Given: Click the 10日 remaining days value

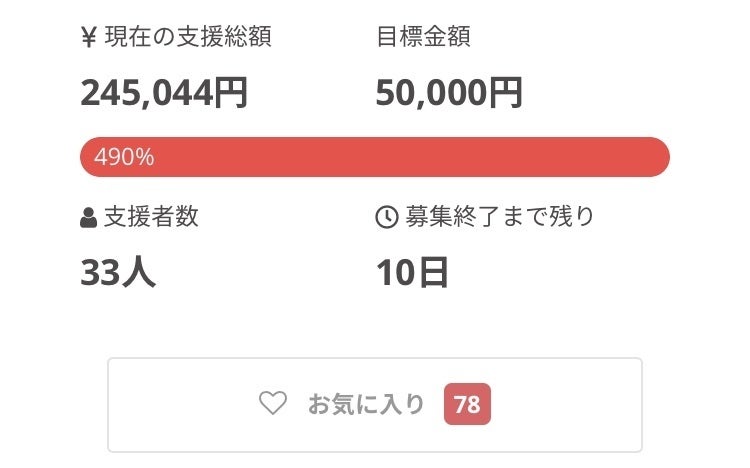Looking at the screenshot, I should (x=413, y=272).
